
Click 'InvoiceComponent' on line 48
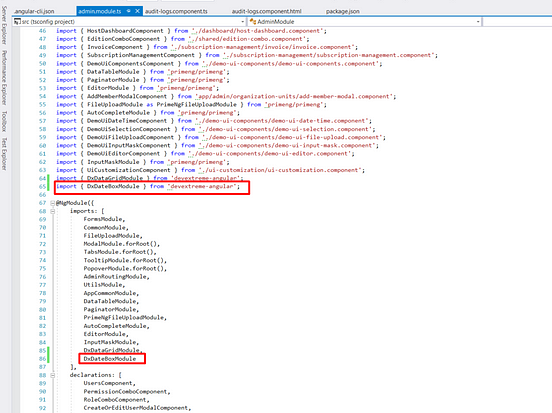click(x=115, y=47)
